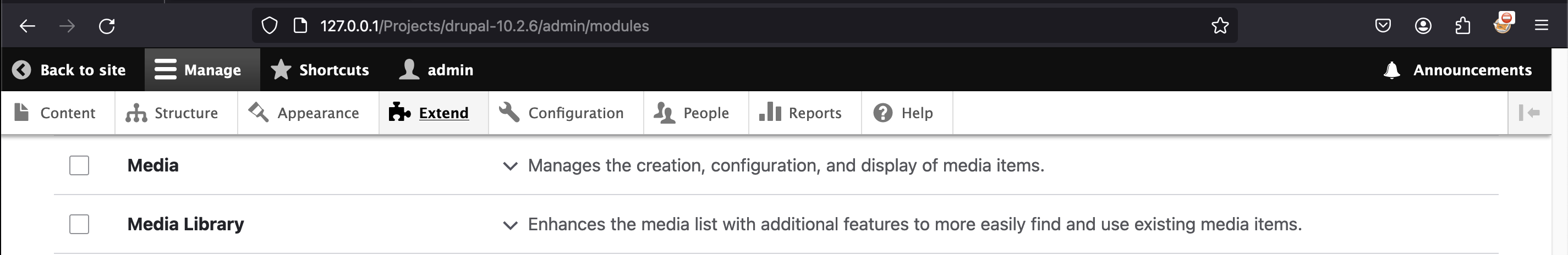This screenshot has width=1568, height=255.
Task: Expand the Media module description chevron
Action: (510, 166)
